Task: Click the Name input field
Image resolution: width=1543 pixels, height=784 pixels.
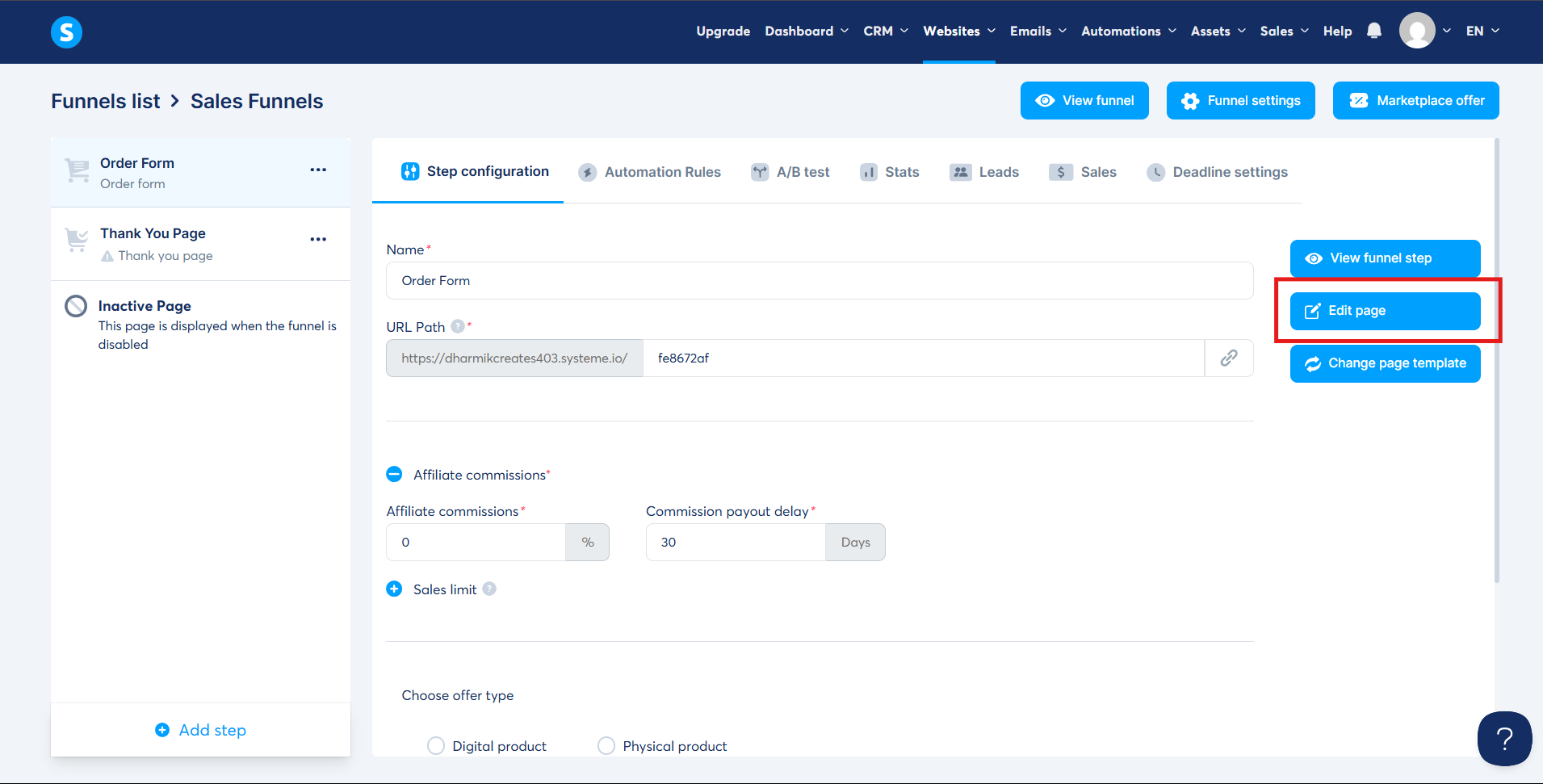Action: (x=819, y=281)
